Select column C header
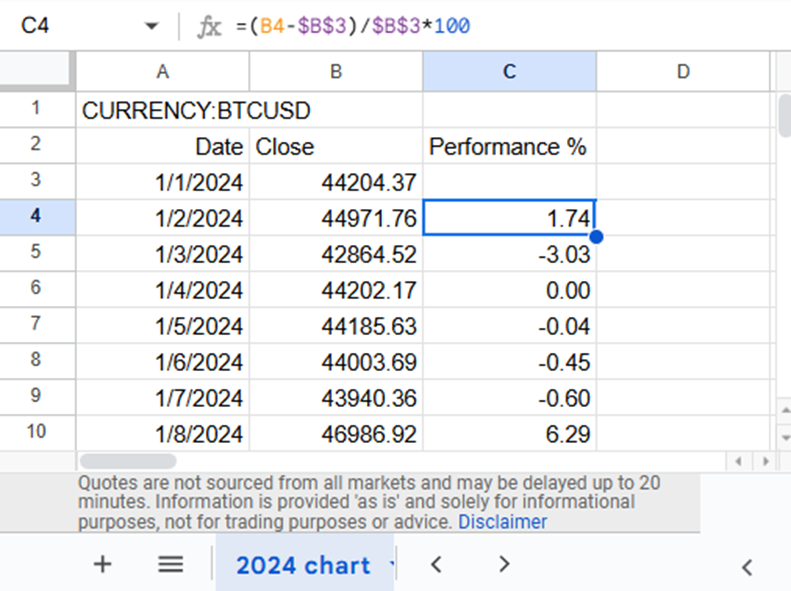This screenshot has height=591, width=791. (510, 71)
